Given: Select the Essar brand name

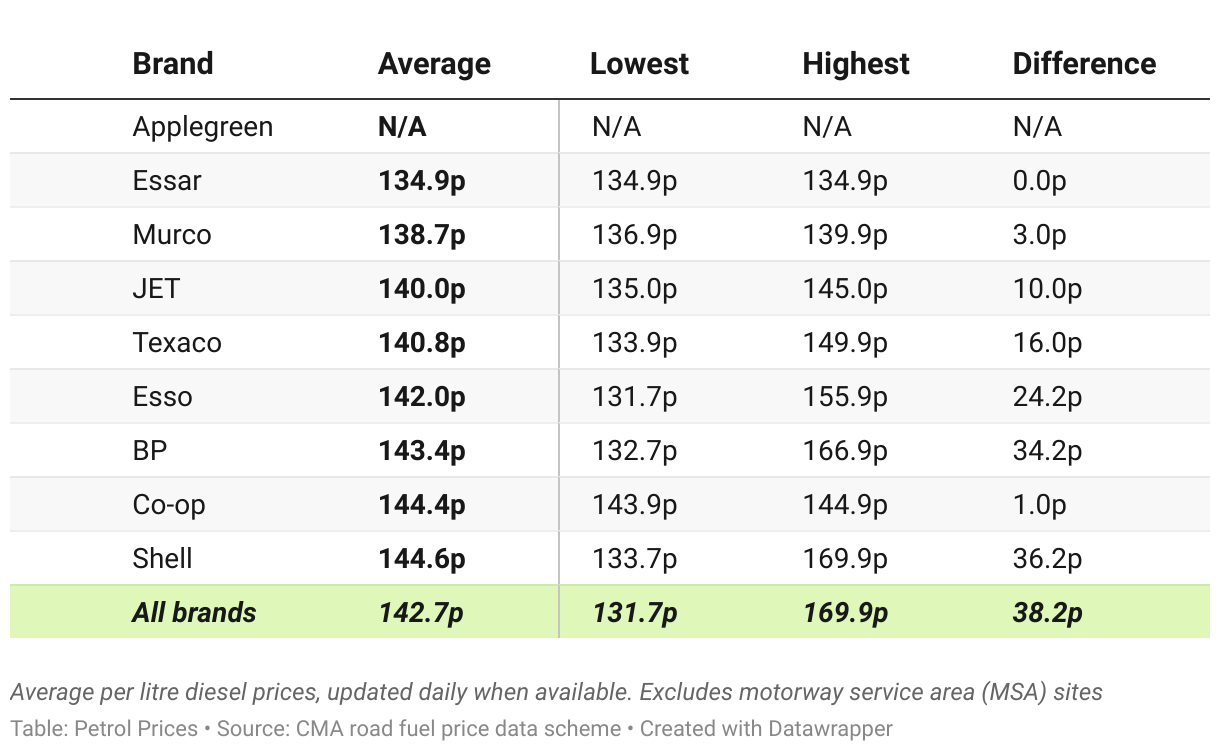Looking at the screenshot, I should (167, 181).
